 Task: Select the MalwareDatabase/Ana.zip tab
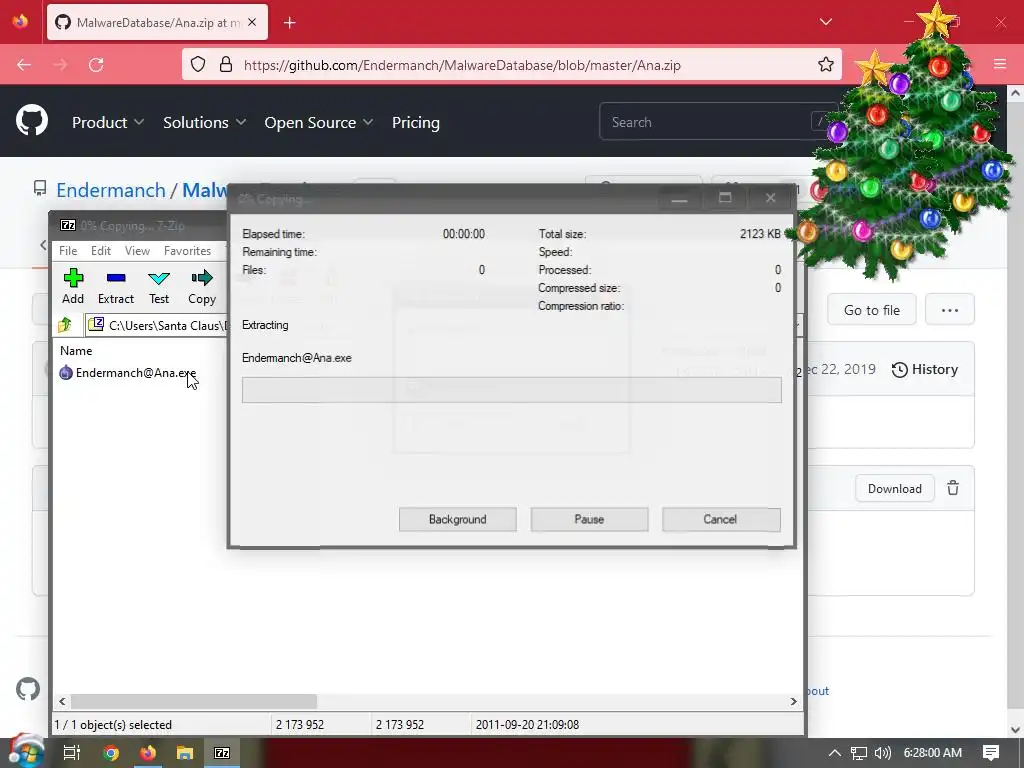pos(157,22)
